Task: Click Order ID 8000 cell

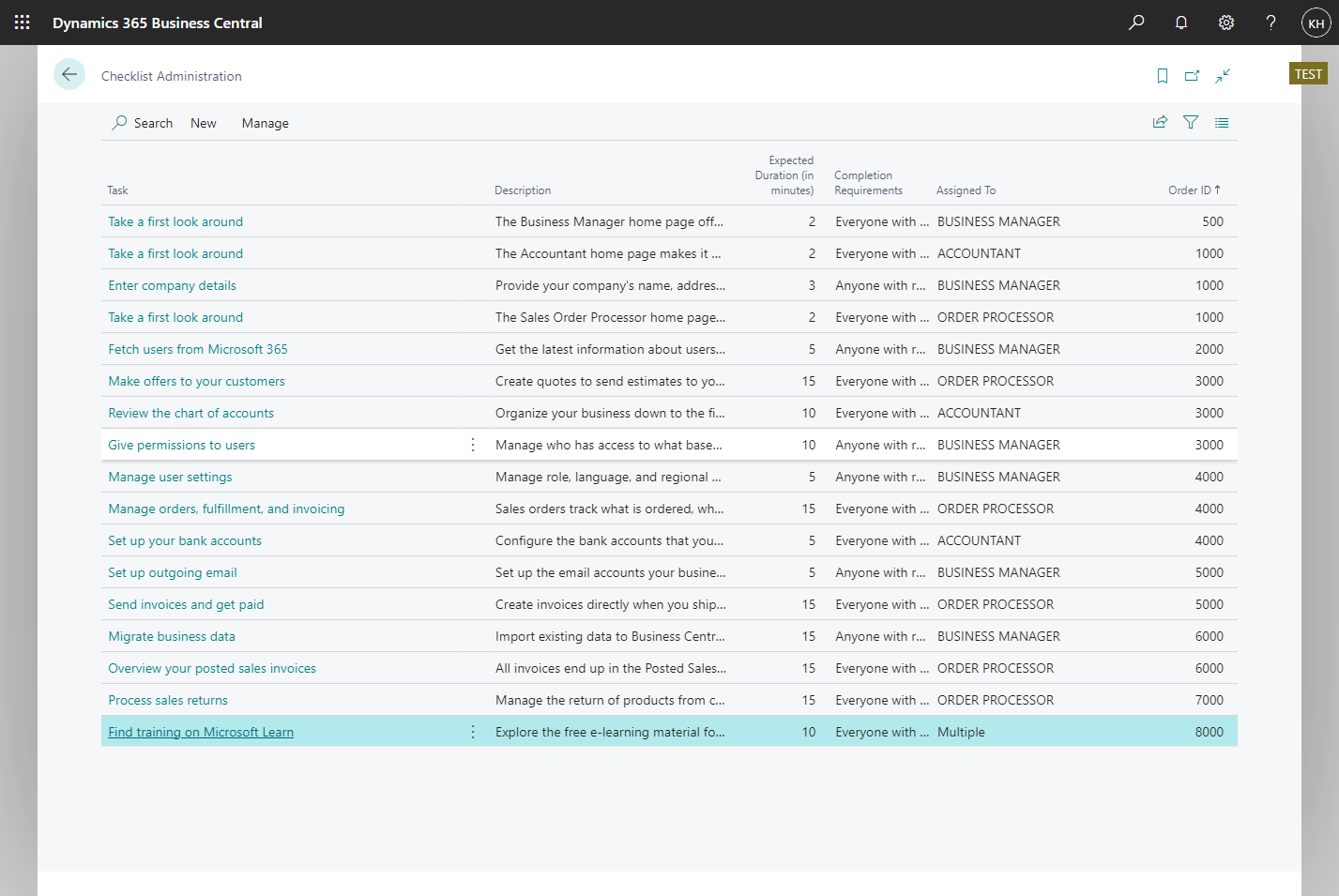Action: point(1209,732)
